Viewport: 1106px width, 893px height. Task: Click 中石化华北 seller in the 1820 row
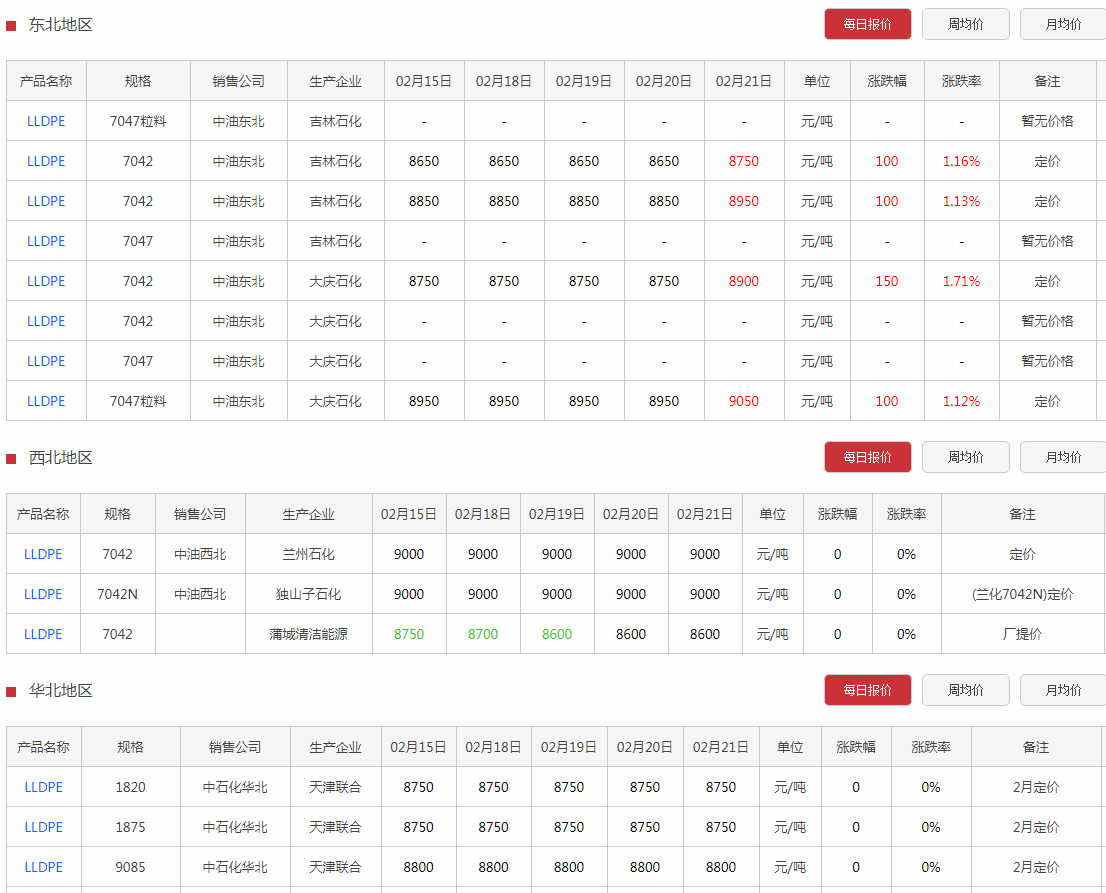(235, 787)
